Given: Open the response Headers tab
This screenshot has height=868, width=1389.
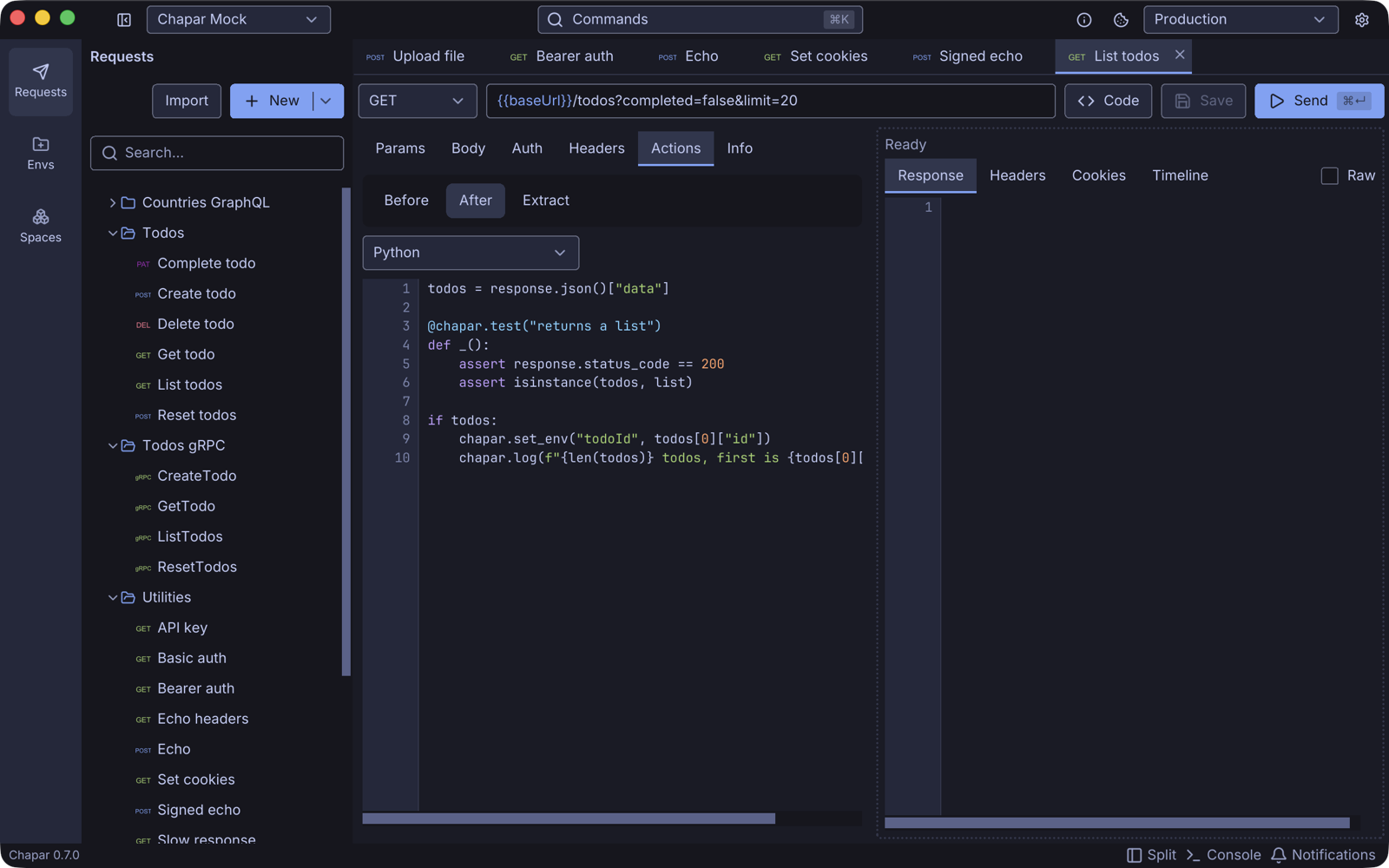Looking at the screenshot, I should [1017, 175].
